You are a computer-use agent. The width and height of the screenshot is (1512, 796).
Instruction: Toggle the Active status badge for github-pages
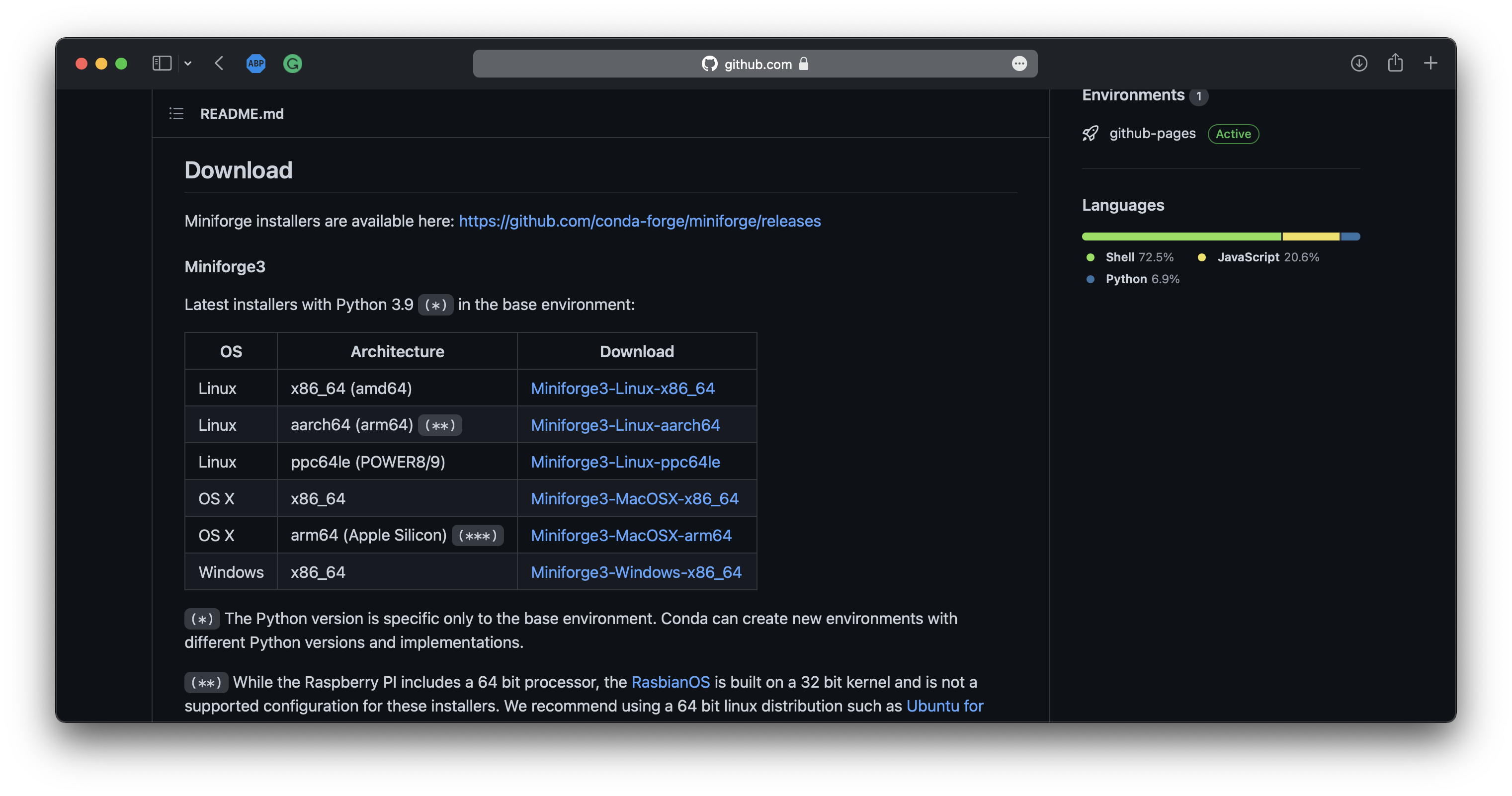click(1233, 133)
